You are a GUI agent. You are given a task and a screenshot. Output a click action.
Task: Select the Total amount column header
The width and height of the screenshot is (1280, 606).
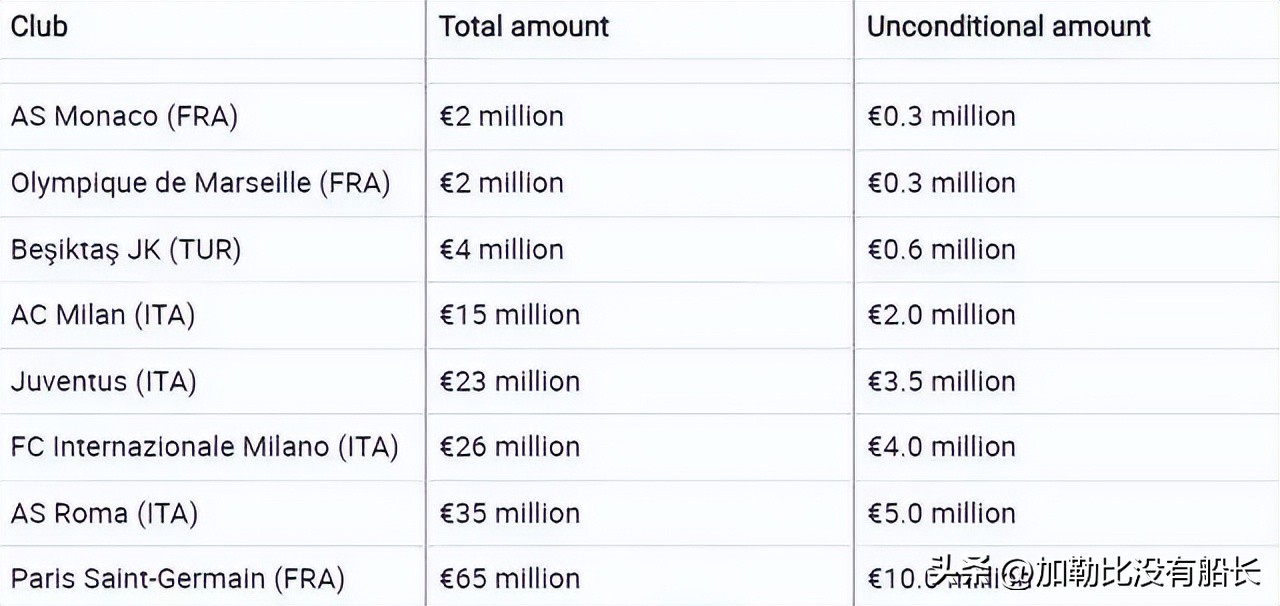pyautogui.click(x=524, y=26)
